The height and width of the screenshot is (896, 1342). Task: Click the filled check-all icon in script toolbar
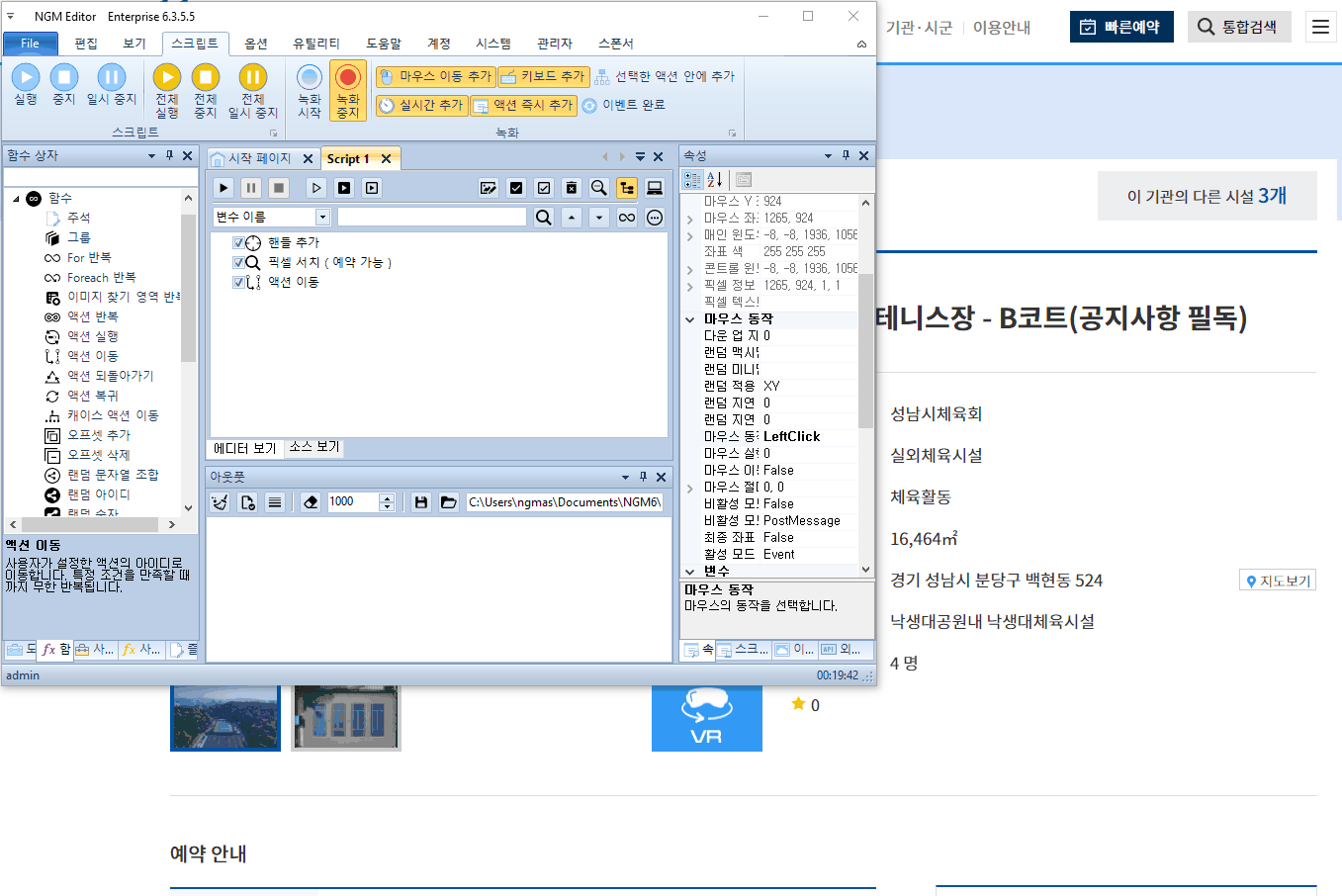516,188
